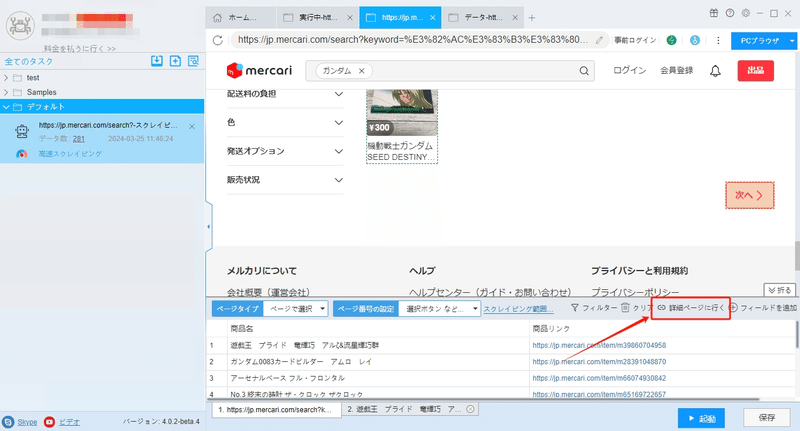Click the reload page icon

pyautogui.click(x=218, y=40)
